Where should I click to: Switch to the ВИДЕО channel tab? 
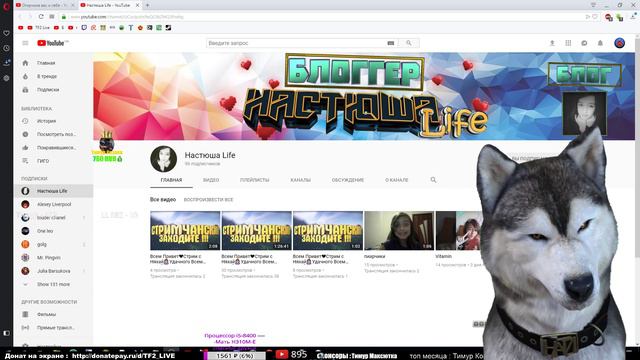click(211, 180)
